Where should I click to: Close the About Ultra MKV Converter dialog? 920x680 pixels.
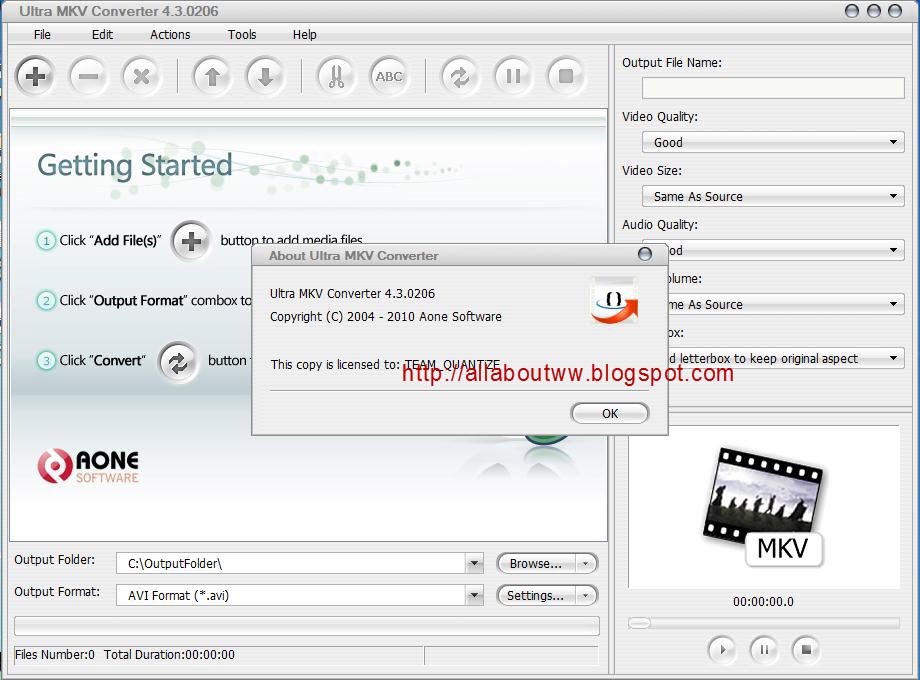(x=645, y=253)
